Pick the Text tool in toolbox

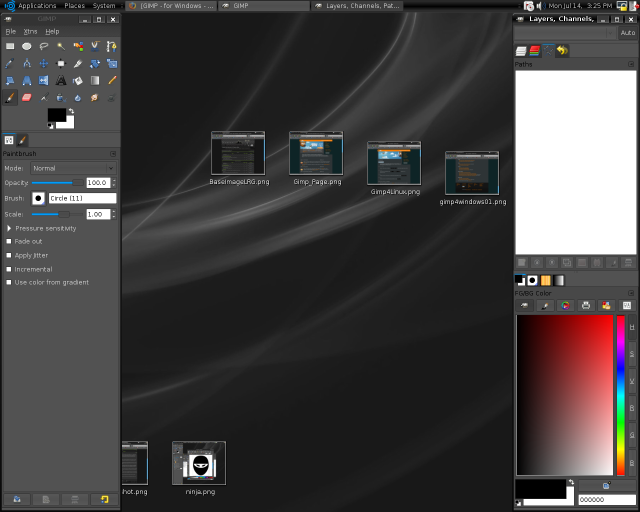click(x=61, y=80)
